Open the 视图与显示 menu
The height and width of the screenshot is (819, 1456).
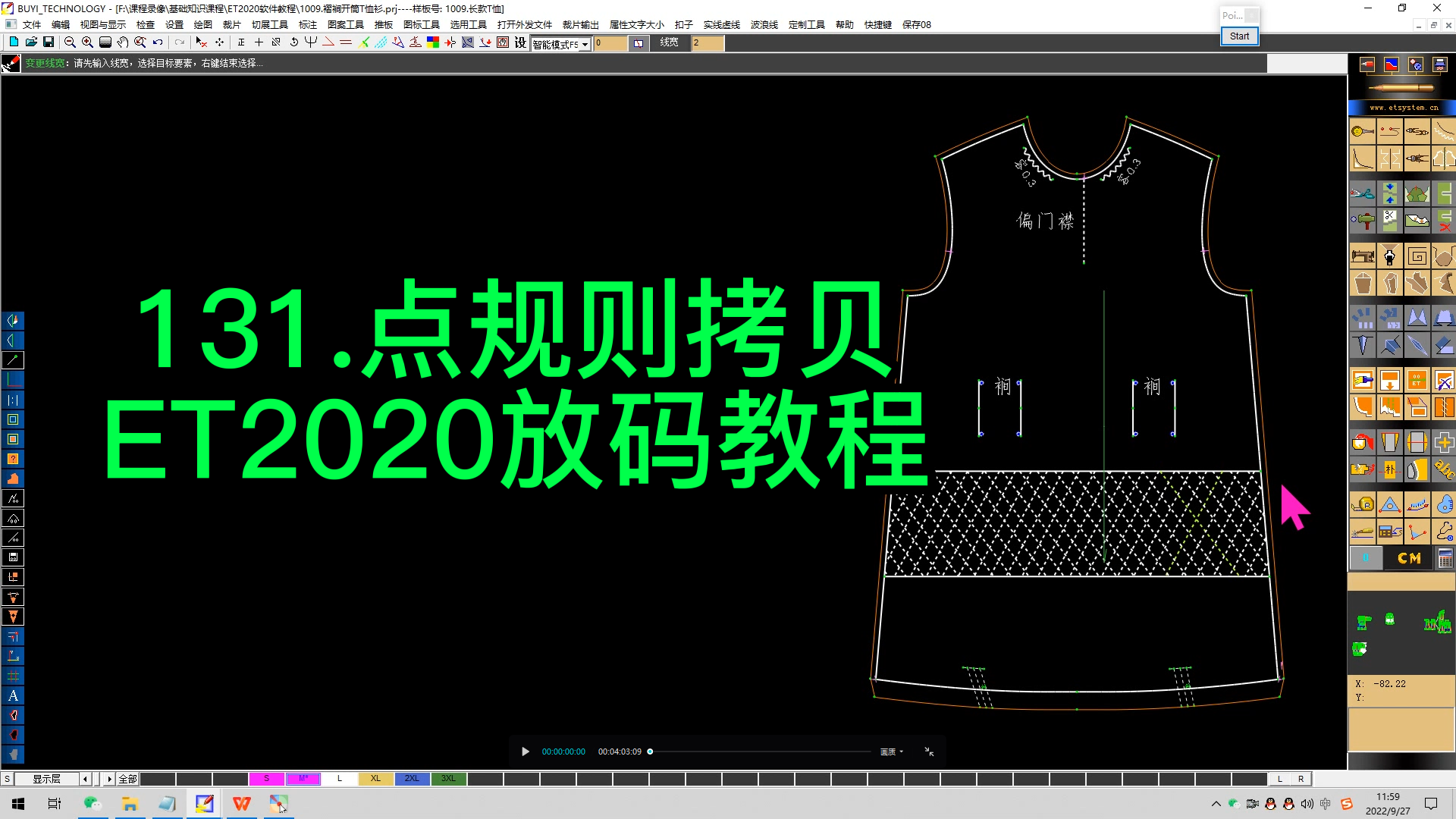pyautogui.click(x=103, y=25)
